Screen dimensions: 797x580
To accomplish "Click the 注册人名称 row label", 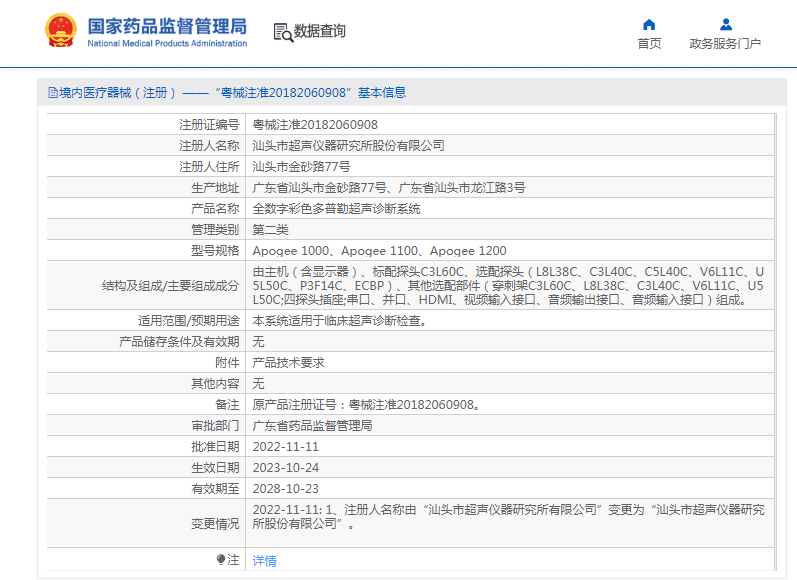I will tap(209, 146).
